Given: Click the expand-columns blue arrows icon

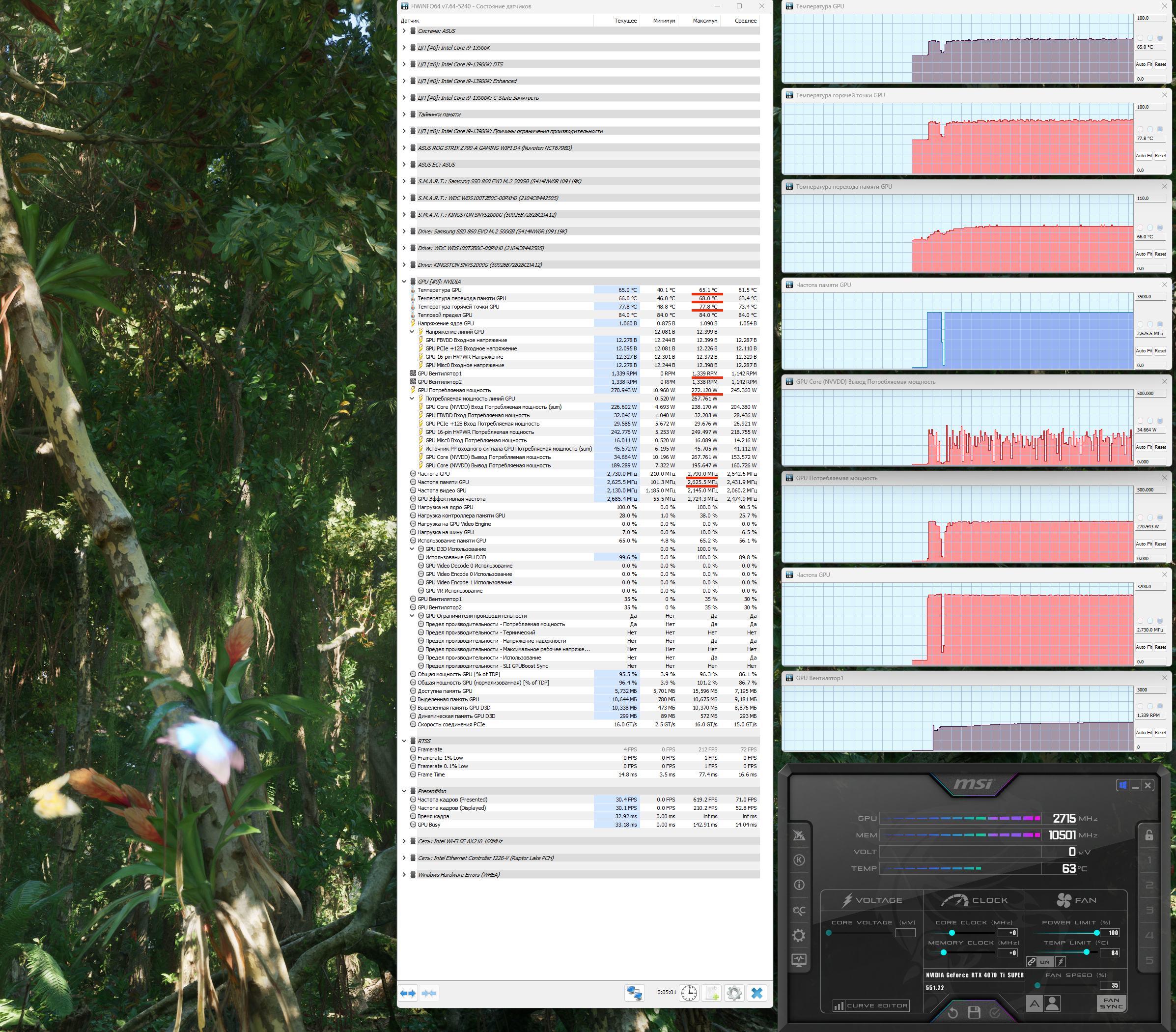Looking at the screenshot, I should (408, 993).
